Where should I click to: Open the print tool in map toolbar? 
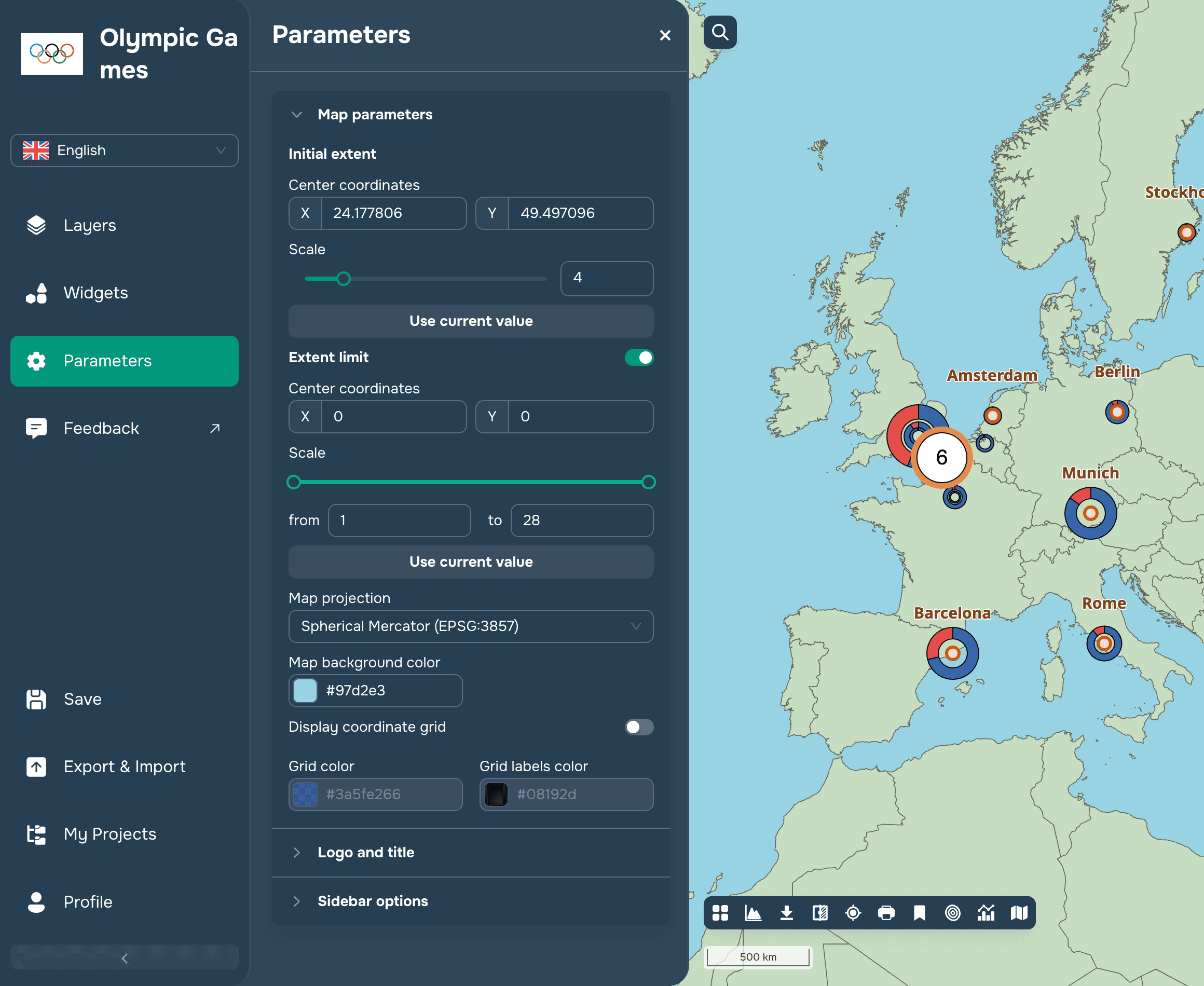point(886,913)
